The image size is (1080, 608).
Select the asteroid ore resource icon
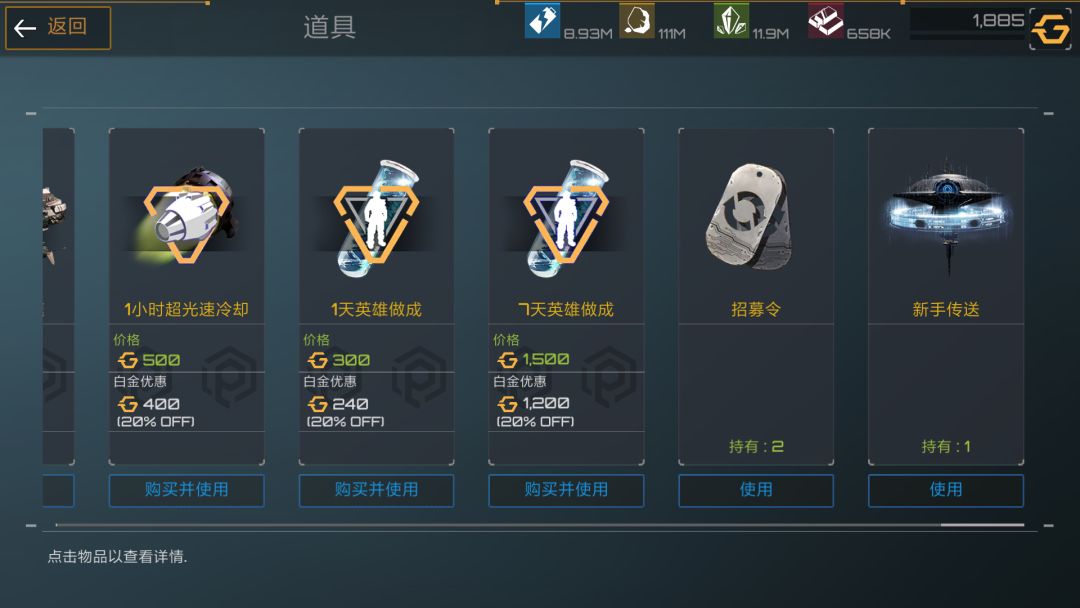point(636,21)
